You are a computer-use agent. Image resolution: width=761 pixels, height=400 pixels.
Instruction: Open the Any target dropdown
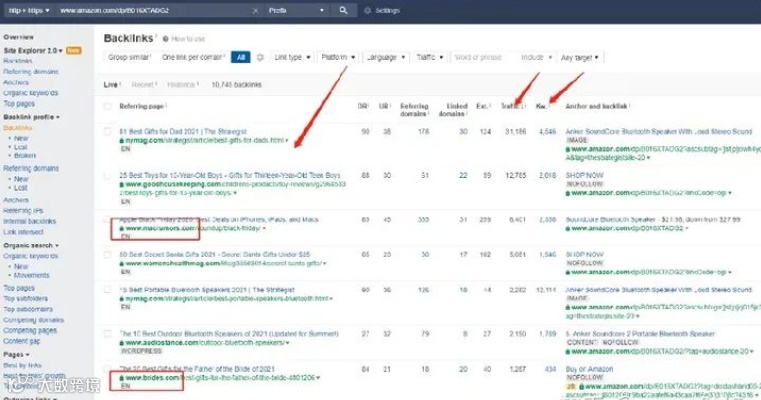(x=580, y=57)
